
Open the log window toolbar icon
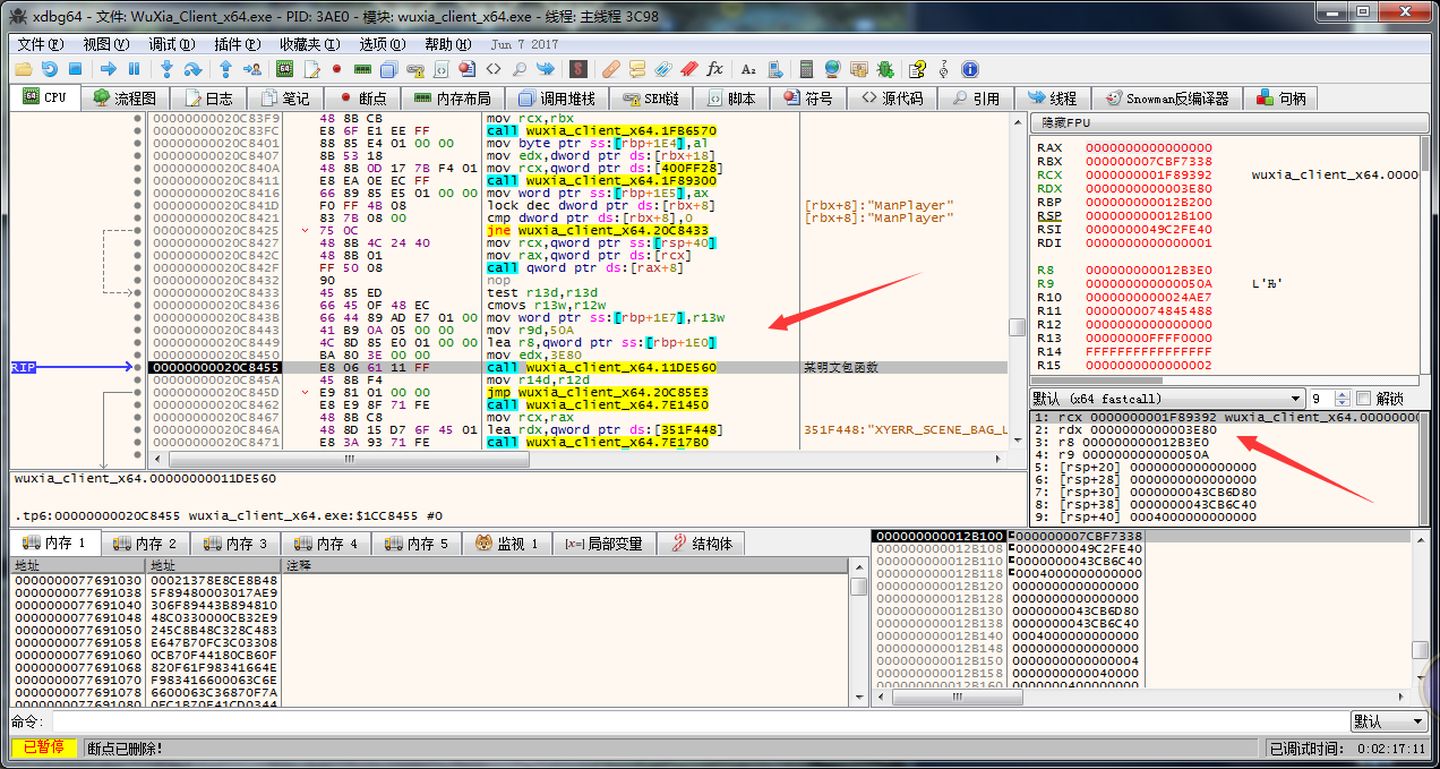[x=311, y=69]
